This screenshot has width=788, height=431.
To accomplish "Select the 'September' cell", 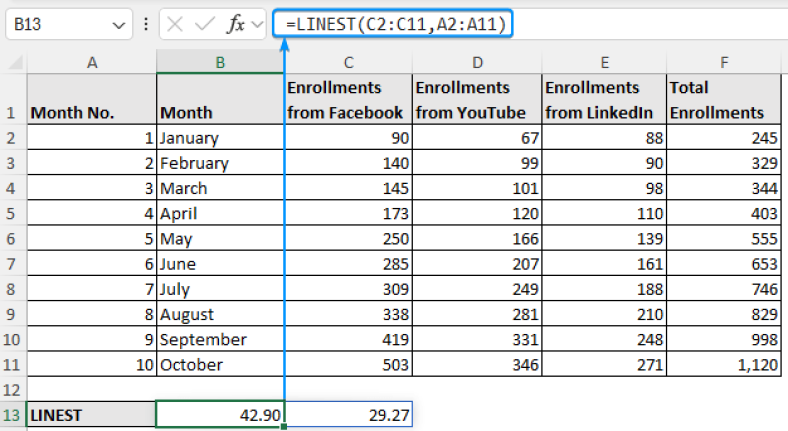I will pyautogui.click(x=220, y=339).
